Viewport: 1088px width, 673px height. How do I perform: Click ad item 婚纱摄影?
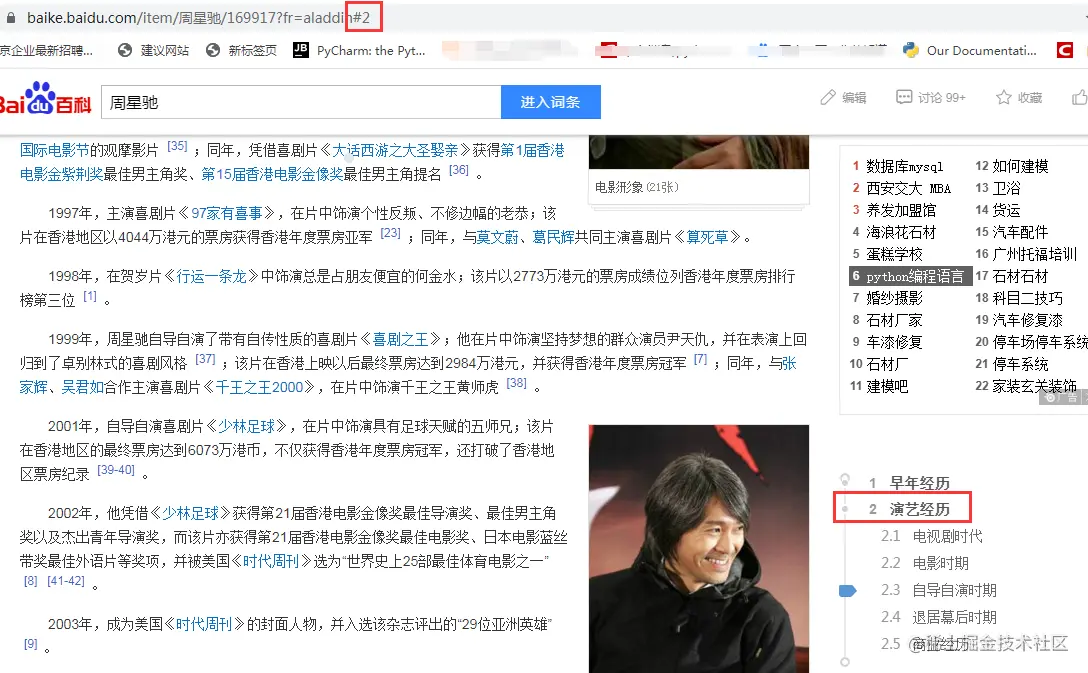click(x=894, y=298)
